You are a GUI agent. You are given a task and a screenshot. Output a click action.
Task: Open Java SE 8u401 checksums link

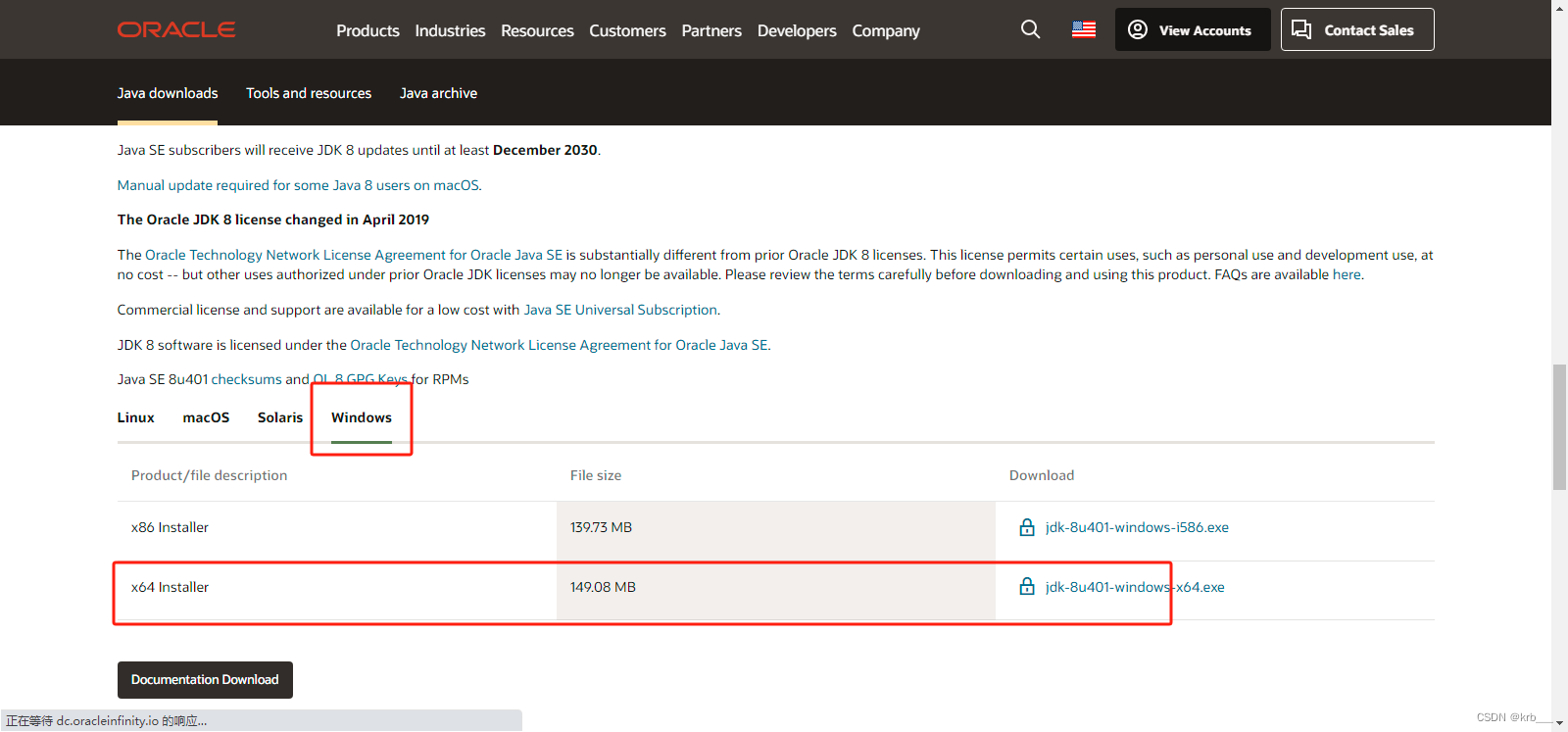(247, 379)
